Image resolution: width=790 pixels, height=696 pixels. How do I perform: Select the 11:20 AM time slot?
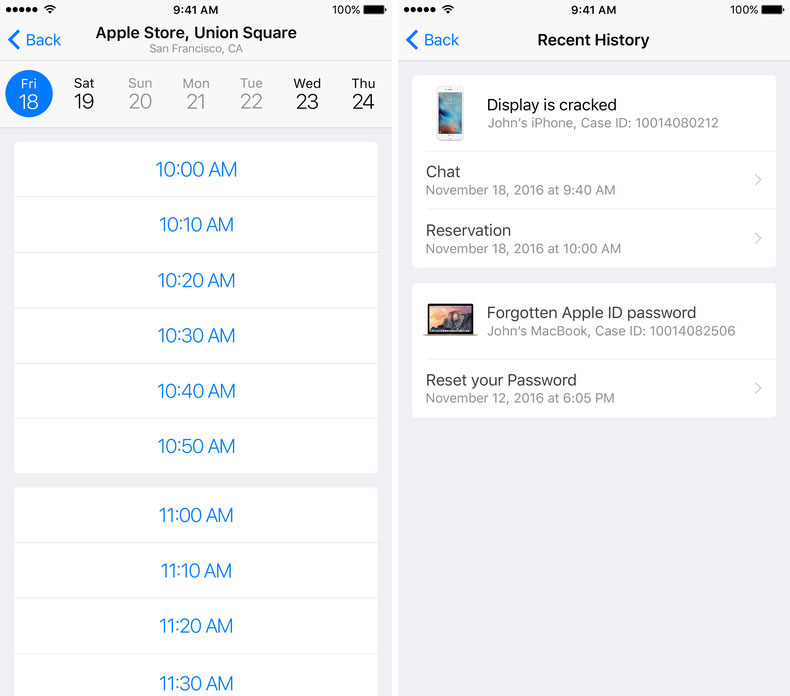click(196, 626)
